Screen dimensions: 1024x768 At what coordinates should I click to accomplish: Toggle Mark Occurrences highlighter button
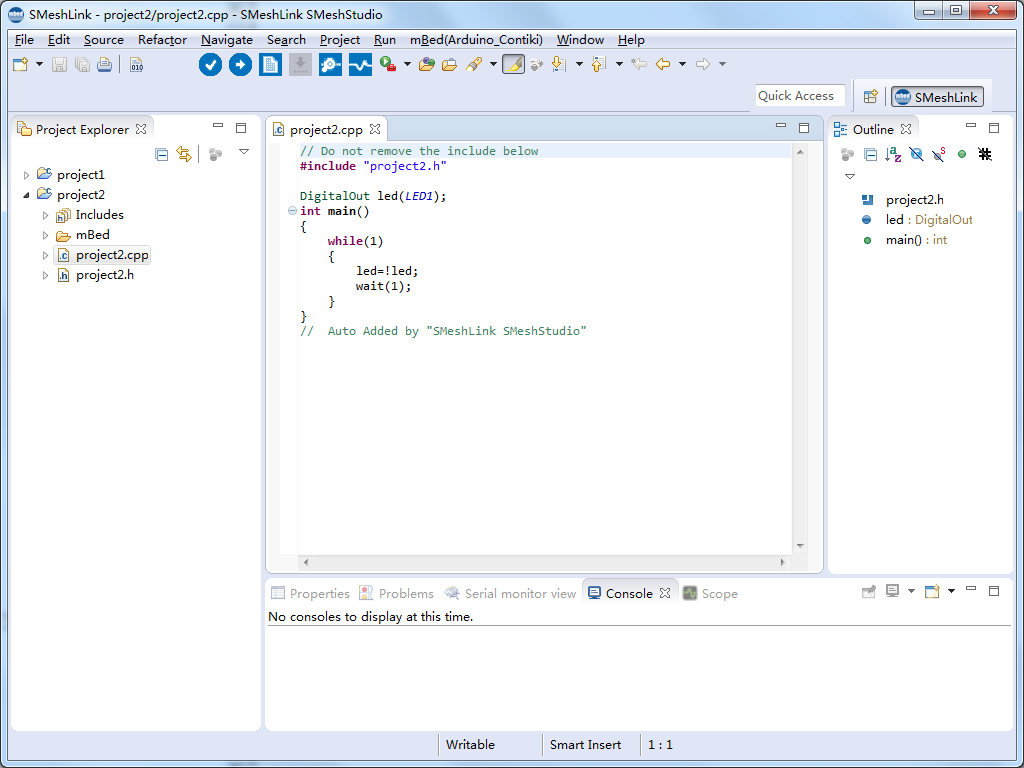tap(513, 64)
